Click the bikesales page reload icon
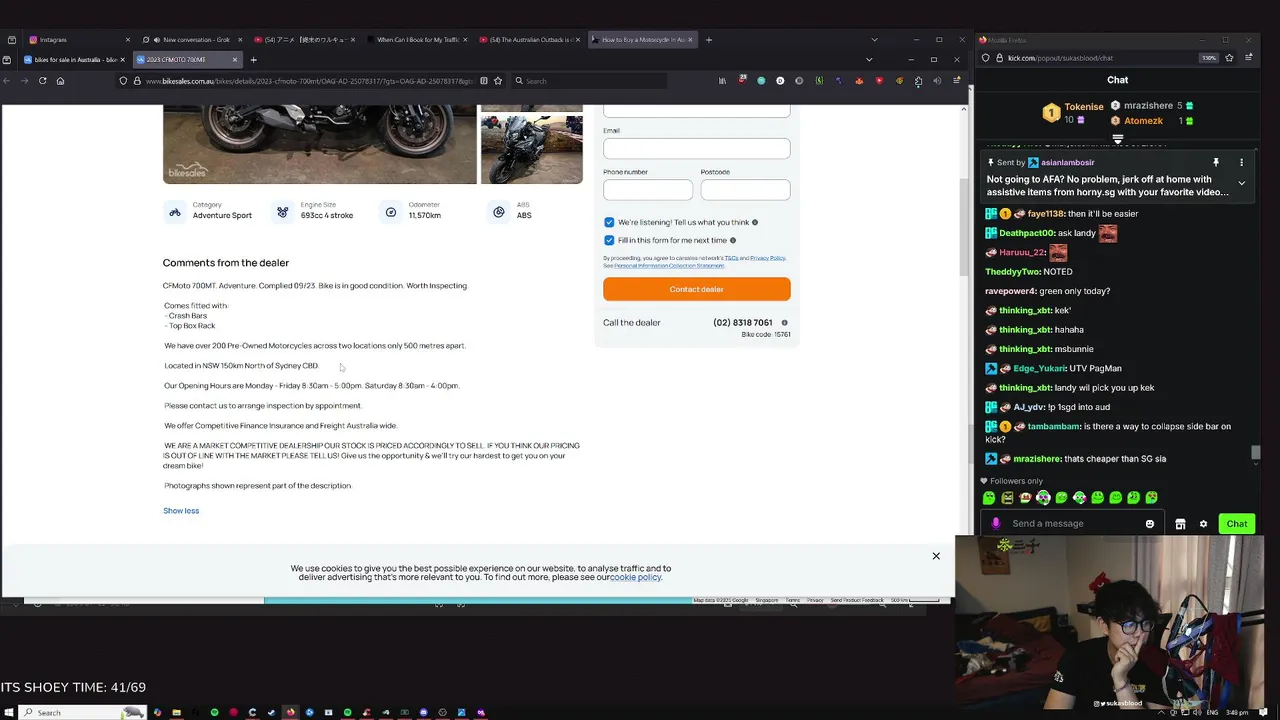The image size is (1280, 720). point(42,81)
